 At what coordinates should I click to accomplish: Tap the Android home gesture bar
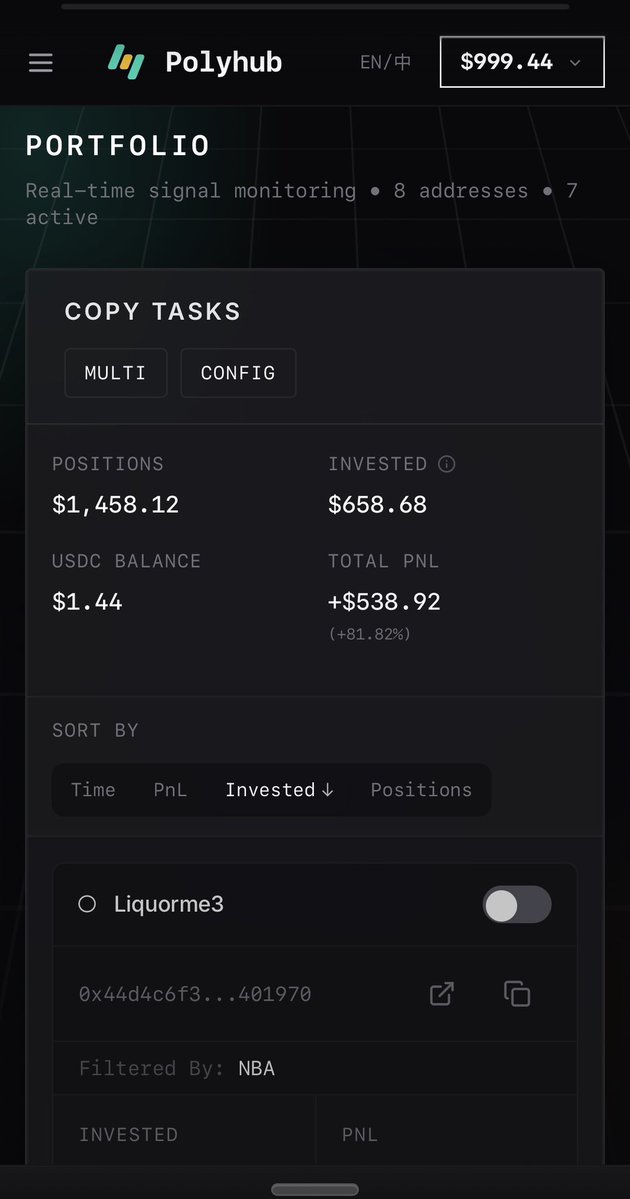(x=315, y=1189)
